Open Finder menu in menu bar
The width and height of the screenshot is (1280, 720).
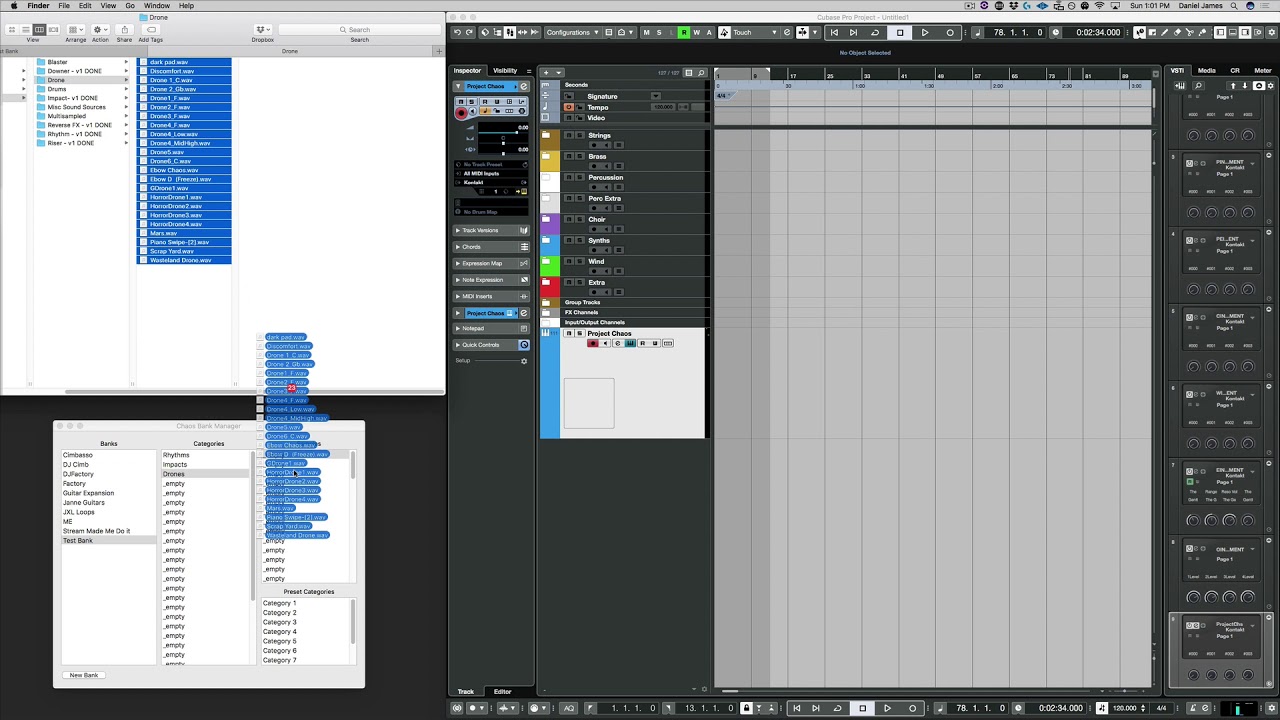38,6
